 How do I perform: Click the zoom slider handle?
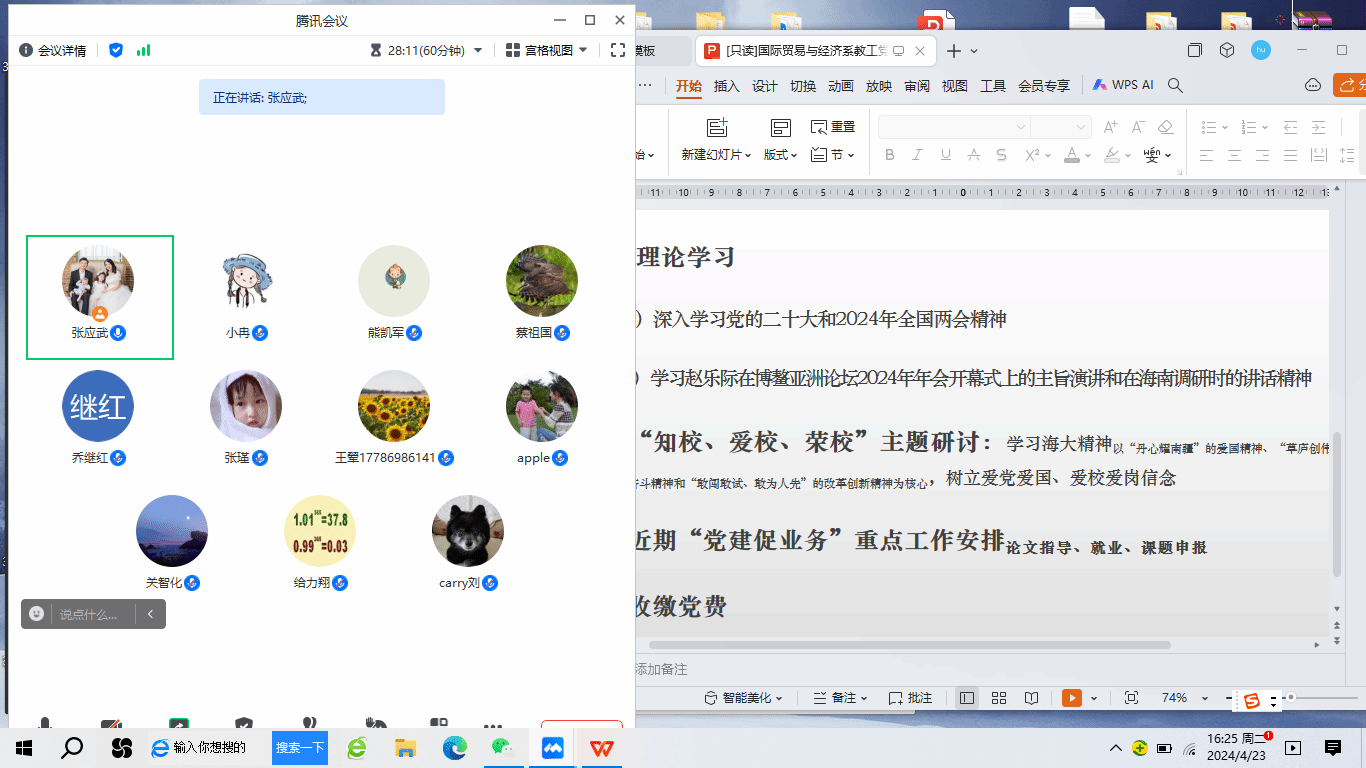[x=1291, y=697]
